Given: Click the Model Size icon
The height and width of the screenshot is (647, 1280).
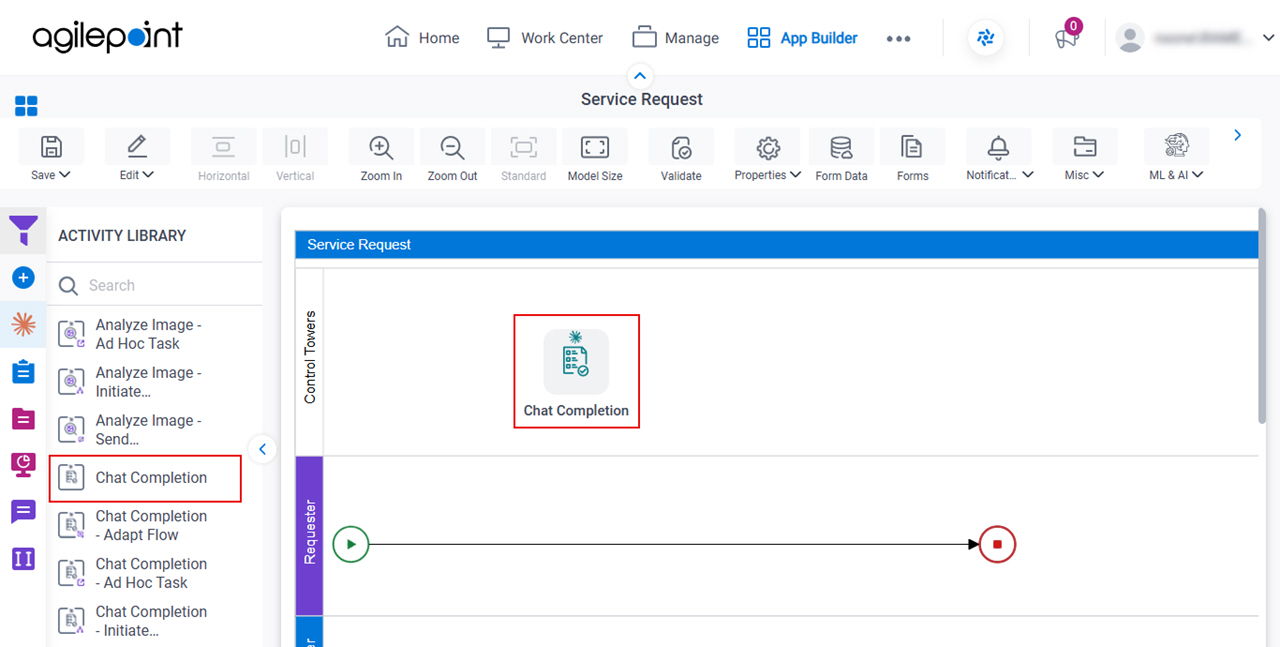Looking at the screenshot, I should pyautogui.click(x=595, y=148).
